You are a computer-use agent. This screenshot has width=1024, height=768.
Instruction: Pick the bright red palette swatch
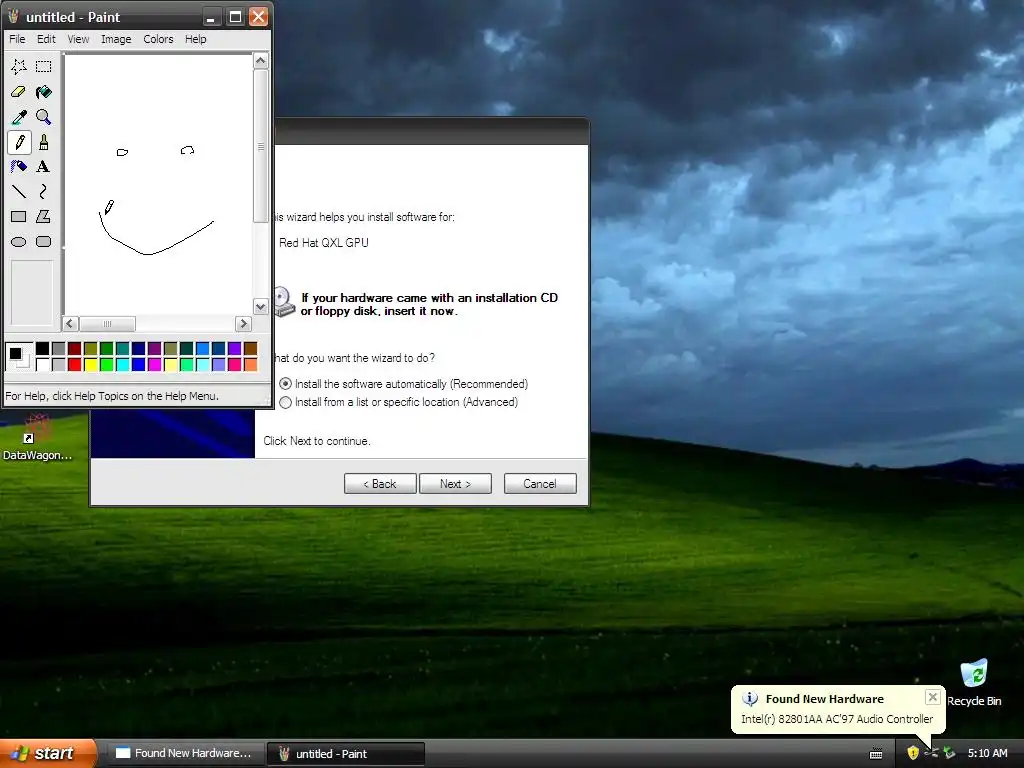click(74, 364)
